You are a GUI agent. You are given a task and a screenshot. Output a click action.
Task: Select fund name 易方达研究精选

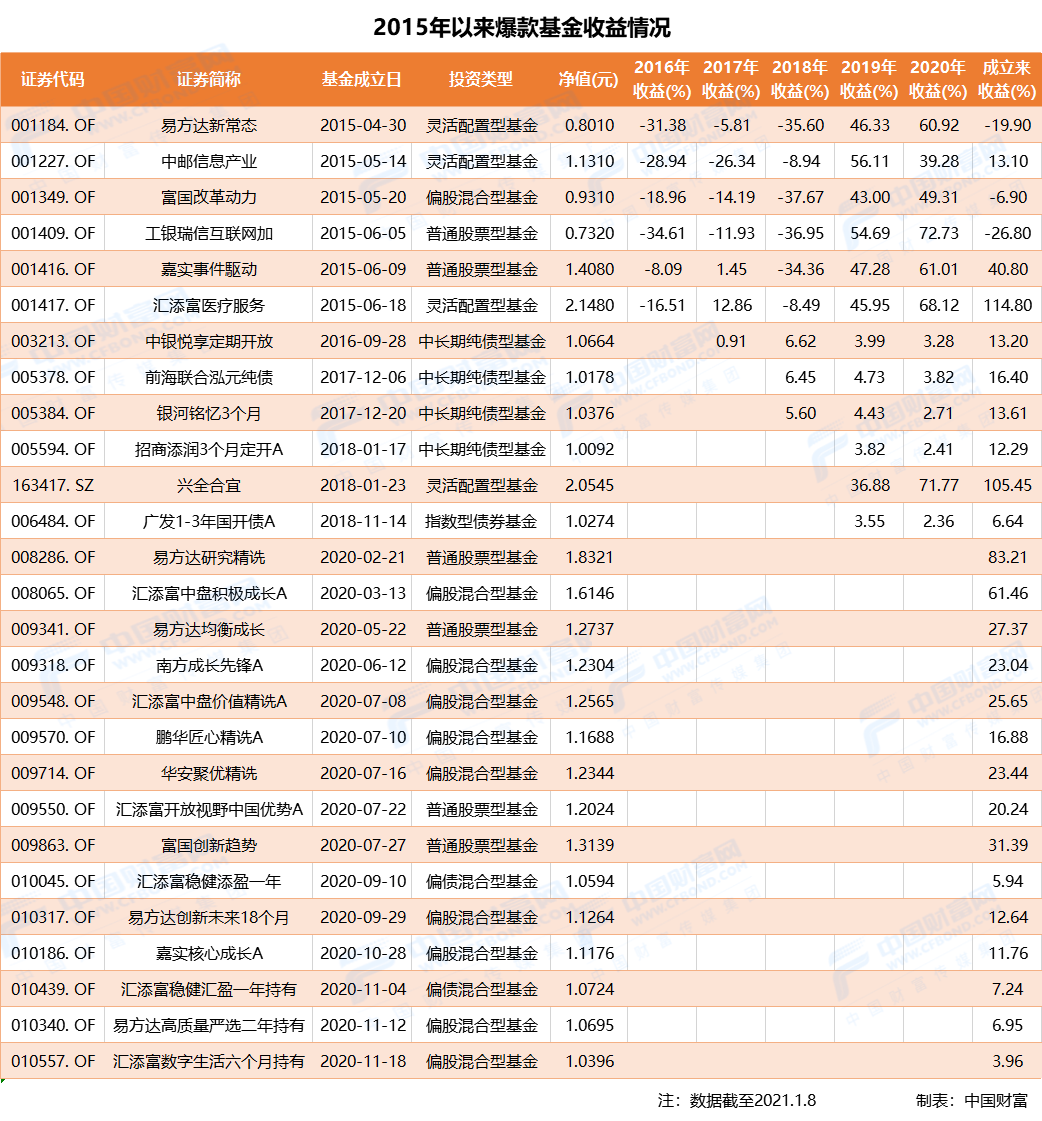tap(208, 557)
